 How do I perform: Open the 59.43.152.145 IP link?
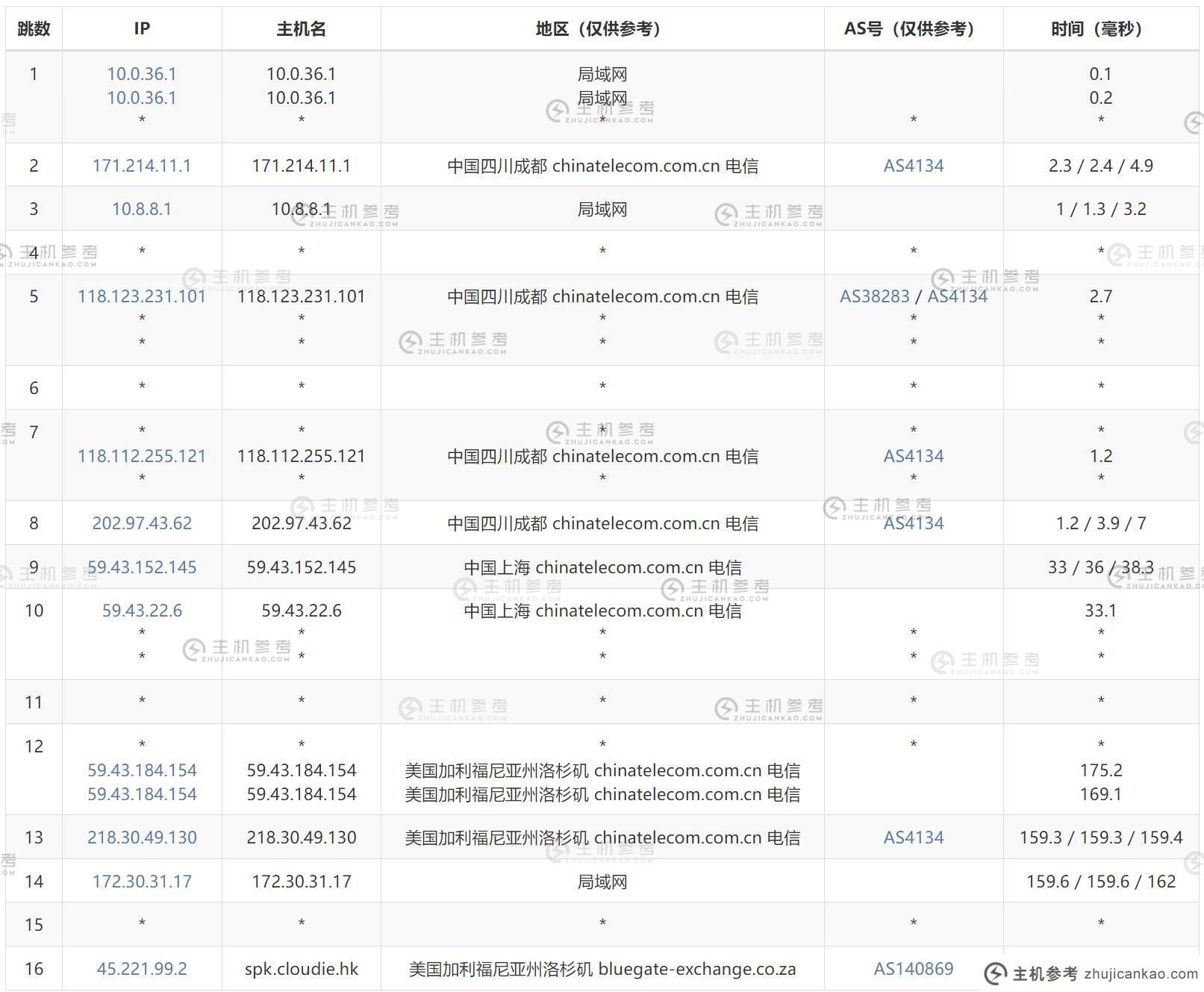pos(142,567)
